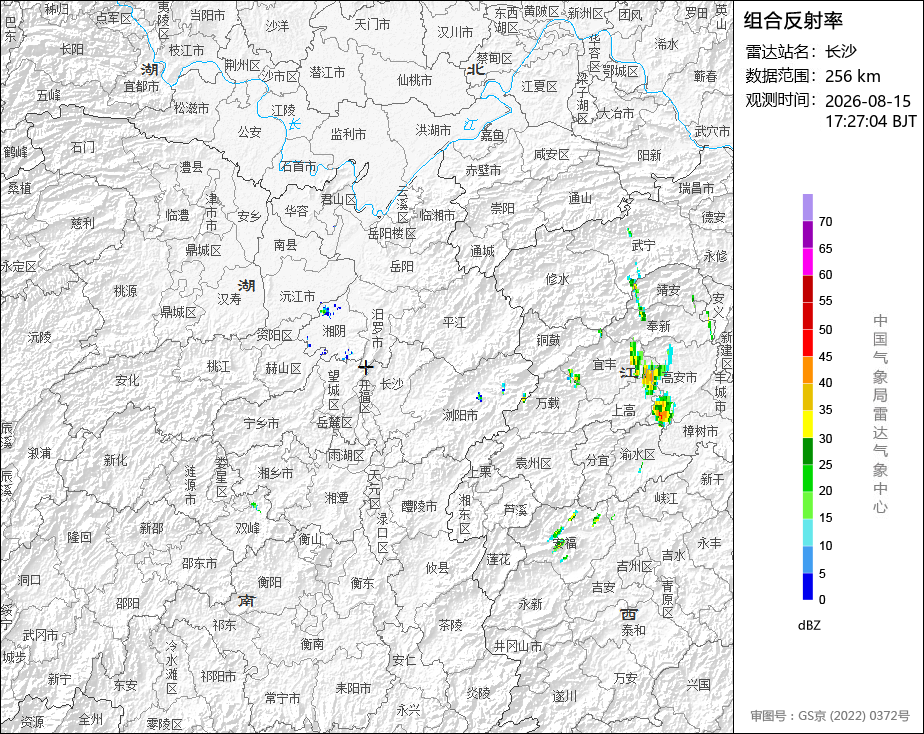Click the blue 0 dBZ legend color

[808, 587]
